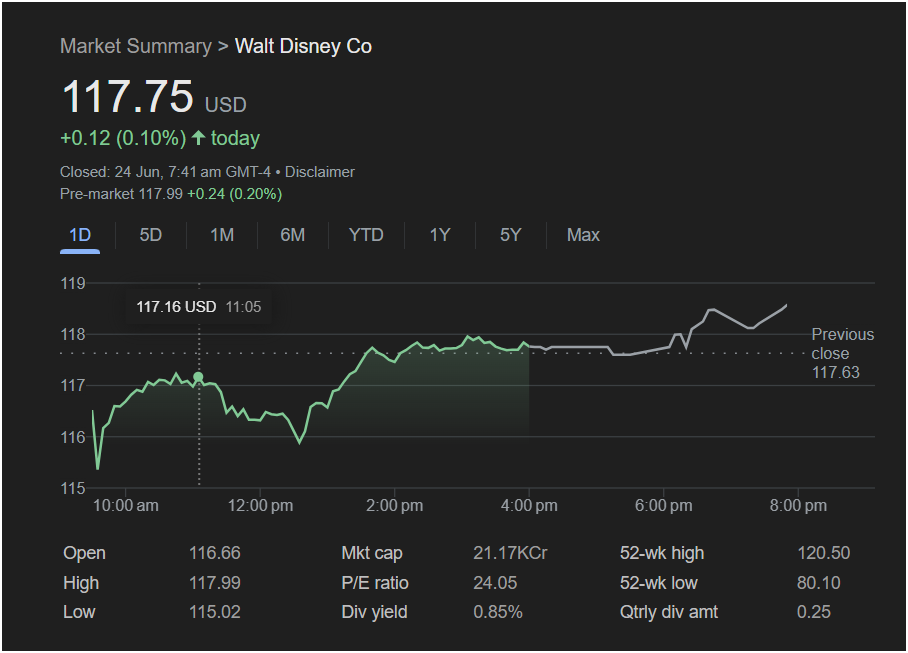Switch to the 5Y tab

[510, 235]
